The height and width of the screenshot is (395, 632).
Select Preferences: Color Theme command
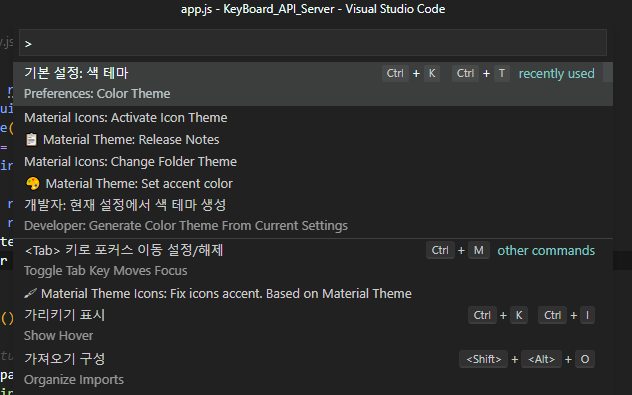[x=313, y=84]
